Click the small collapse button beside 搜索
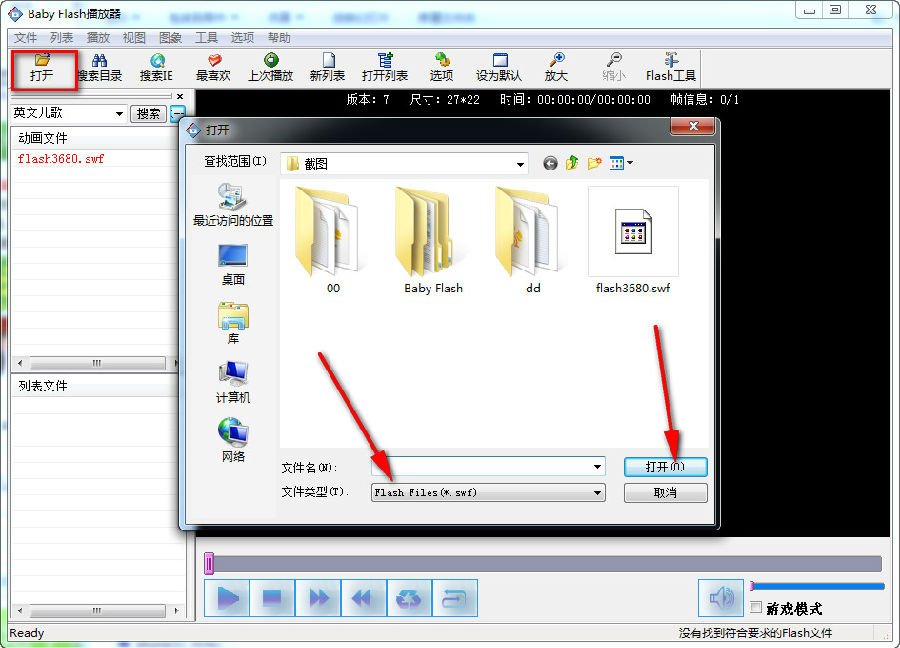 click(x=179, y=114)
